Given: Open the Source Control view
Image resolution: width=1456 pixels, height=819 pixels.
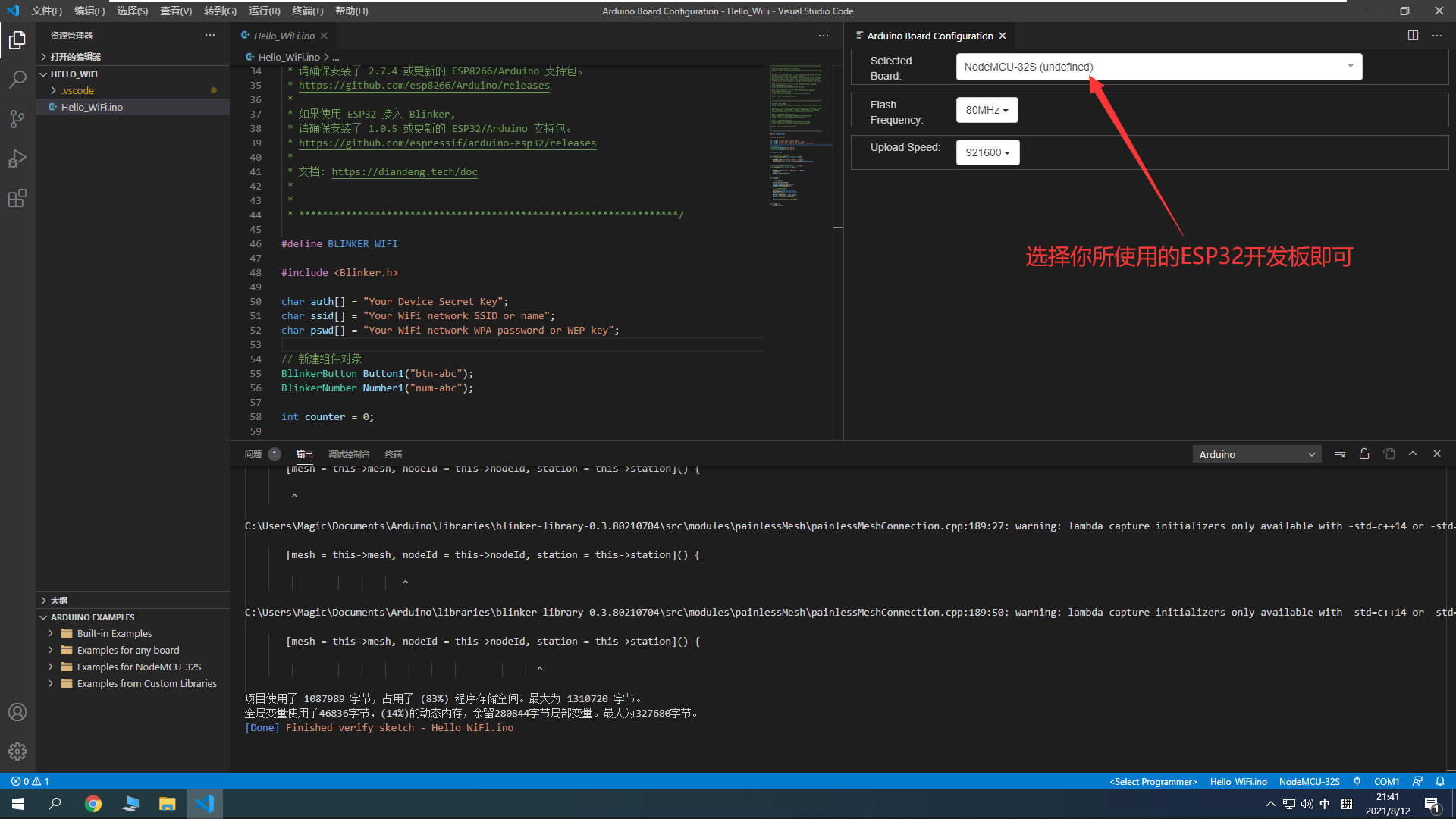Looking at the screenshot, I should tap(17, 119).
